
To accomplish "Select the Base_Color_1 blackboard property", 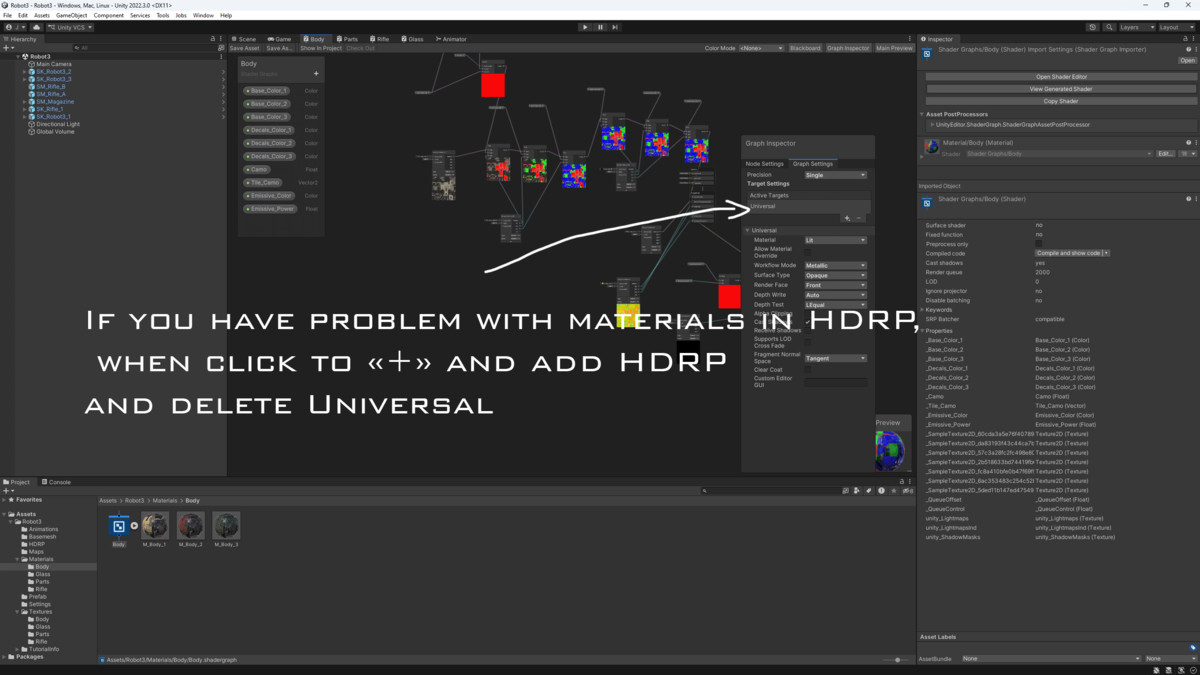I will point(268,90).
